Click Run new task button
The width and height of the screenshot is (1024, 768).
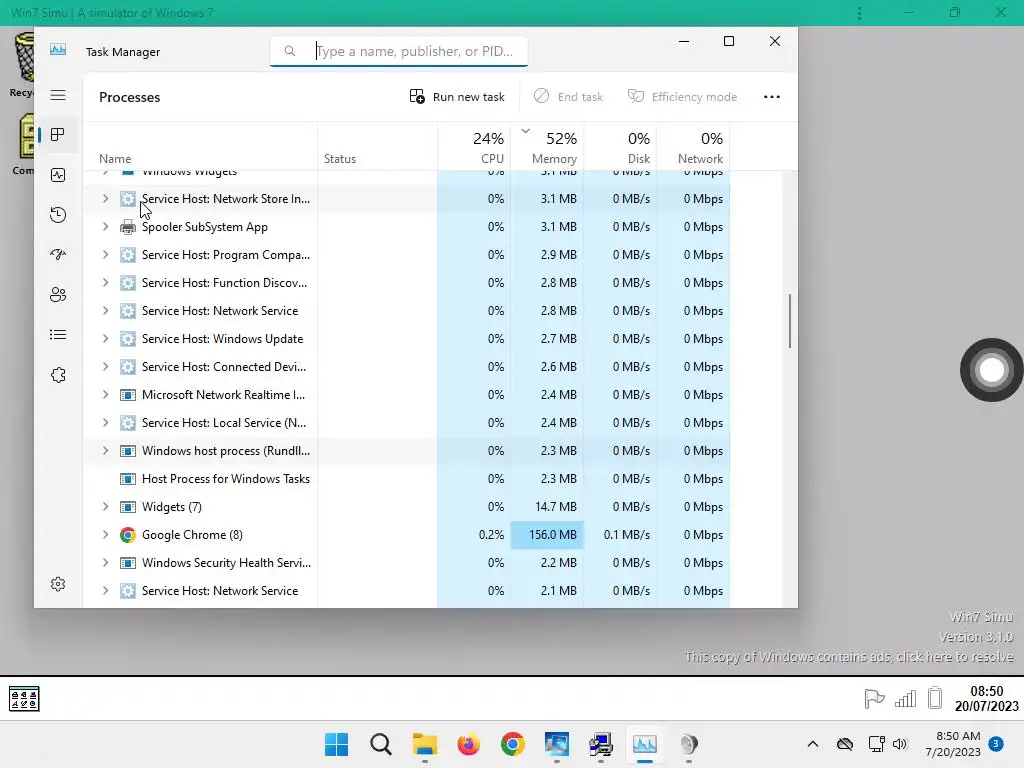[x=456, y=97]
